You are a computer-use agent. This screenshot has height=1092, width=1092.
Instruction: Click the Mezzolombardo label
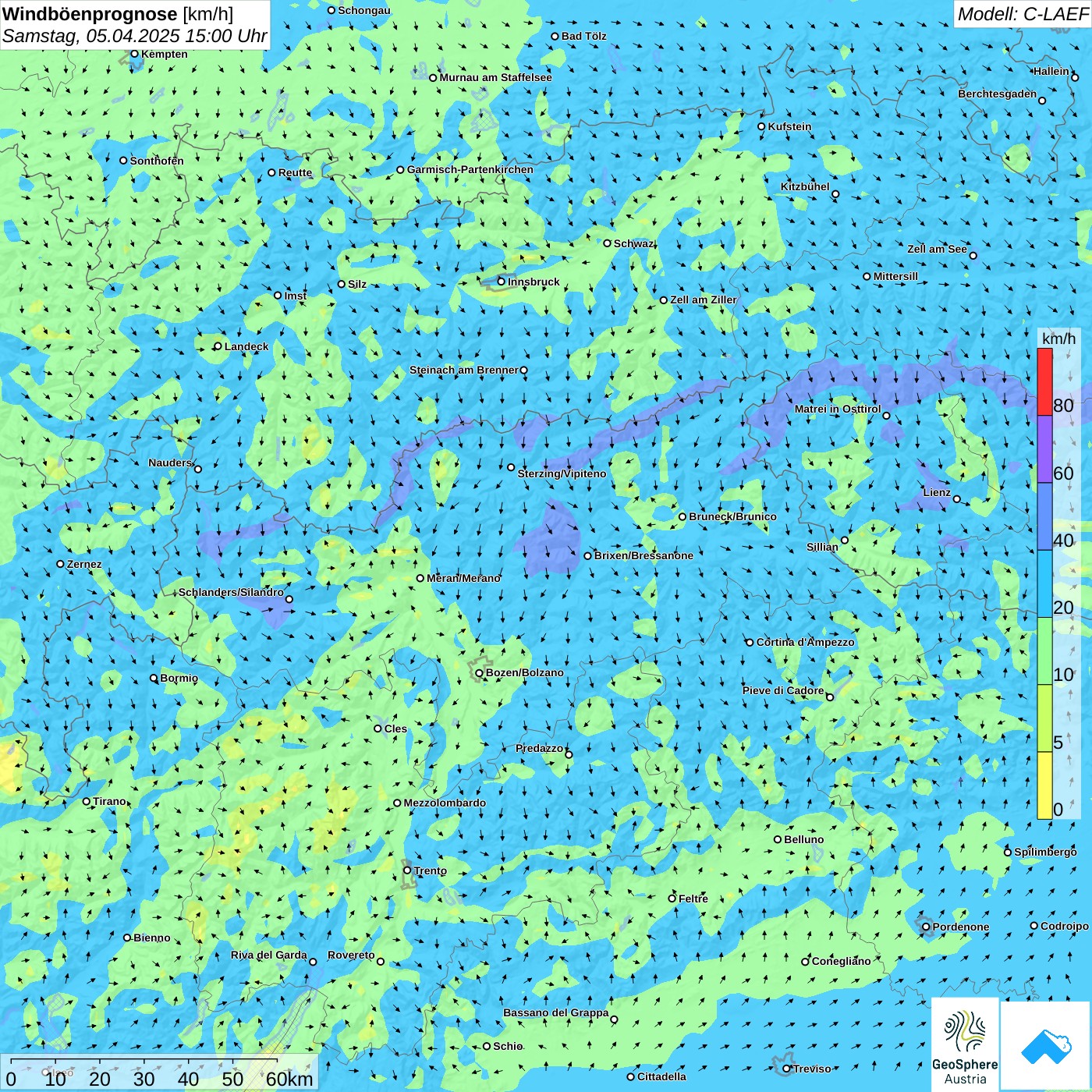[445, 803]
